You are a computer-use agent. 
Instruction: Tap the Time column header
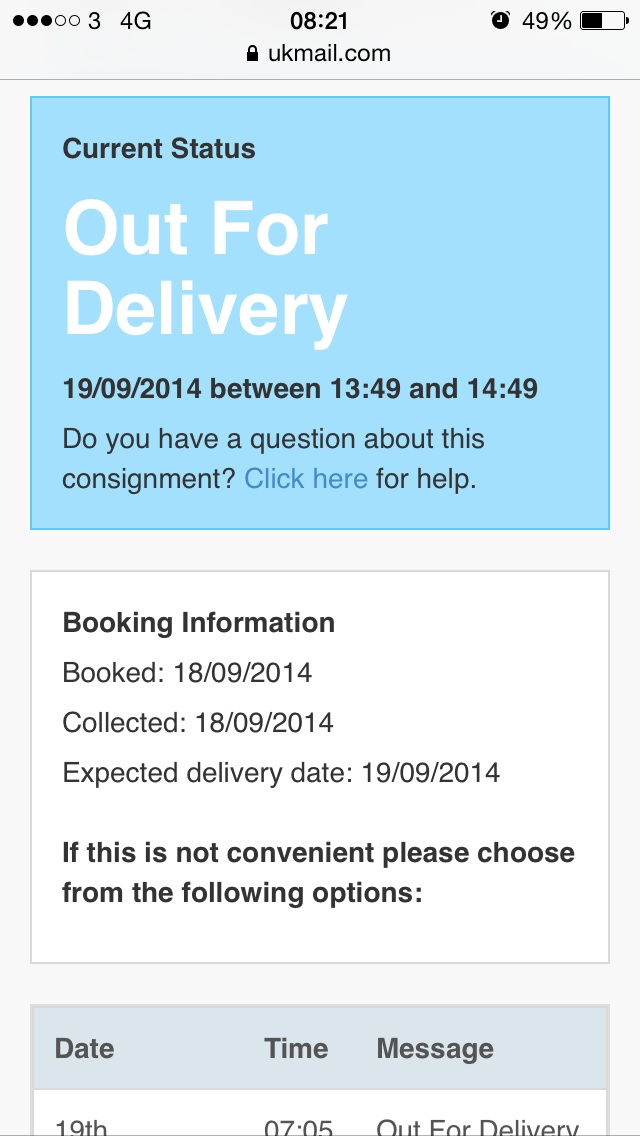point(296,1048)
